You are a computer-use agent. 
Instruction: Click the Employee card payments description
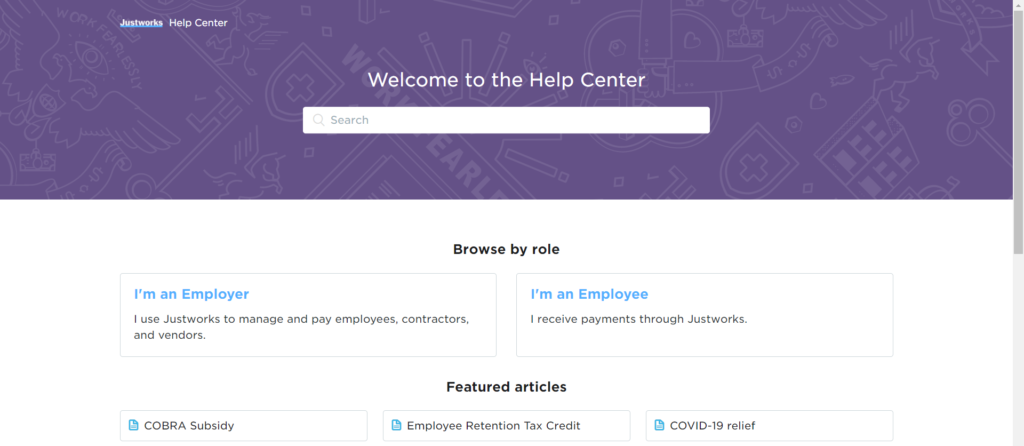(638, 319)
